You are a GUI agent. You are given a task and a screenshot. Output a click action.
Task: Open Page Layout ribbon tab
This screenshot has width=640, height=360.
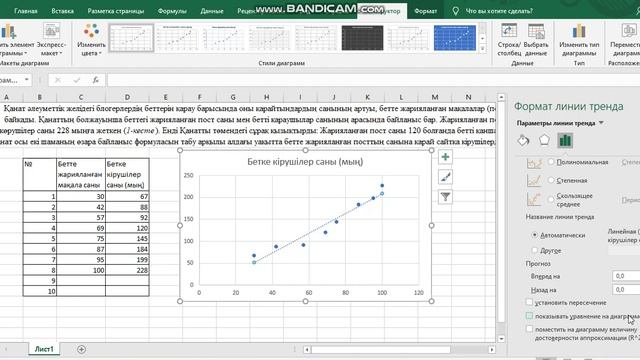116,11
